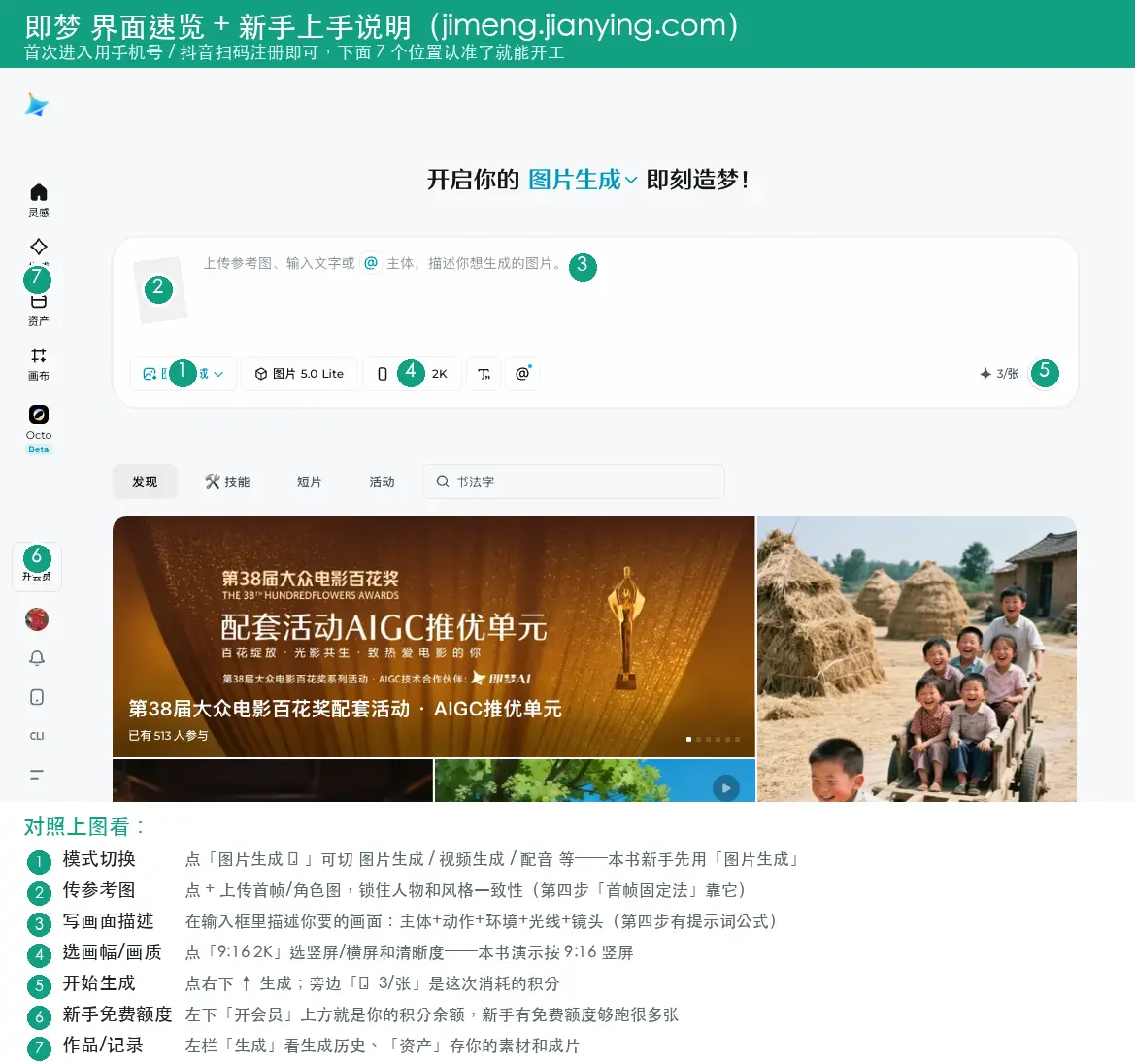Open the aspect ratio 2K settings button
The height and width of the screenshot is (1064, 1135).
click(413, 374)
